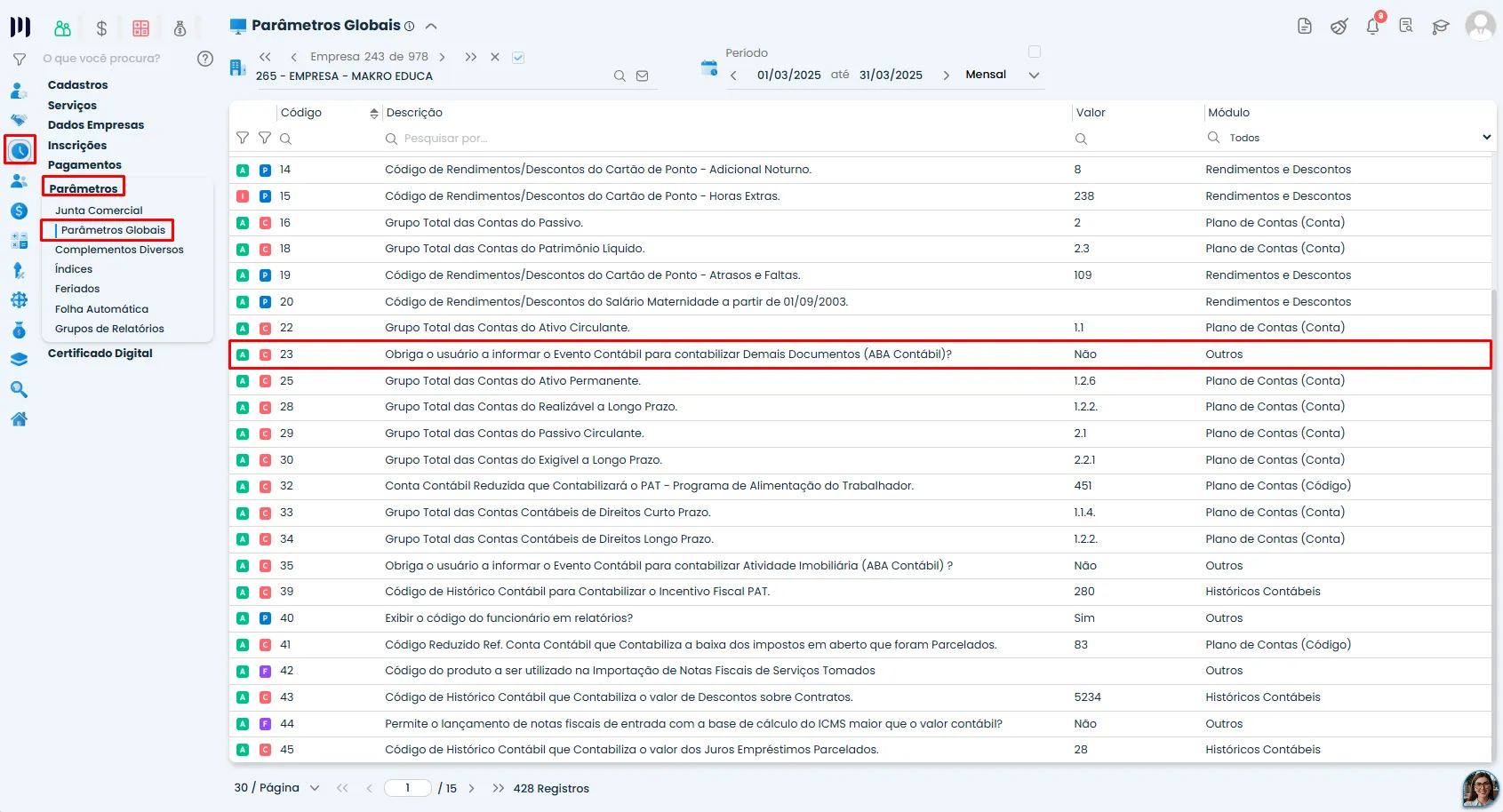Open the Pagamentos menu
Screen dimensions: 1503x812
(x=84, y=165)
